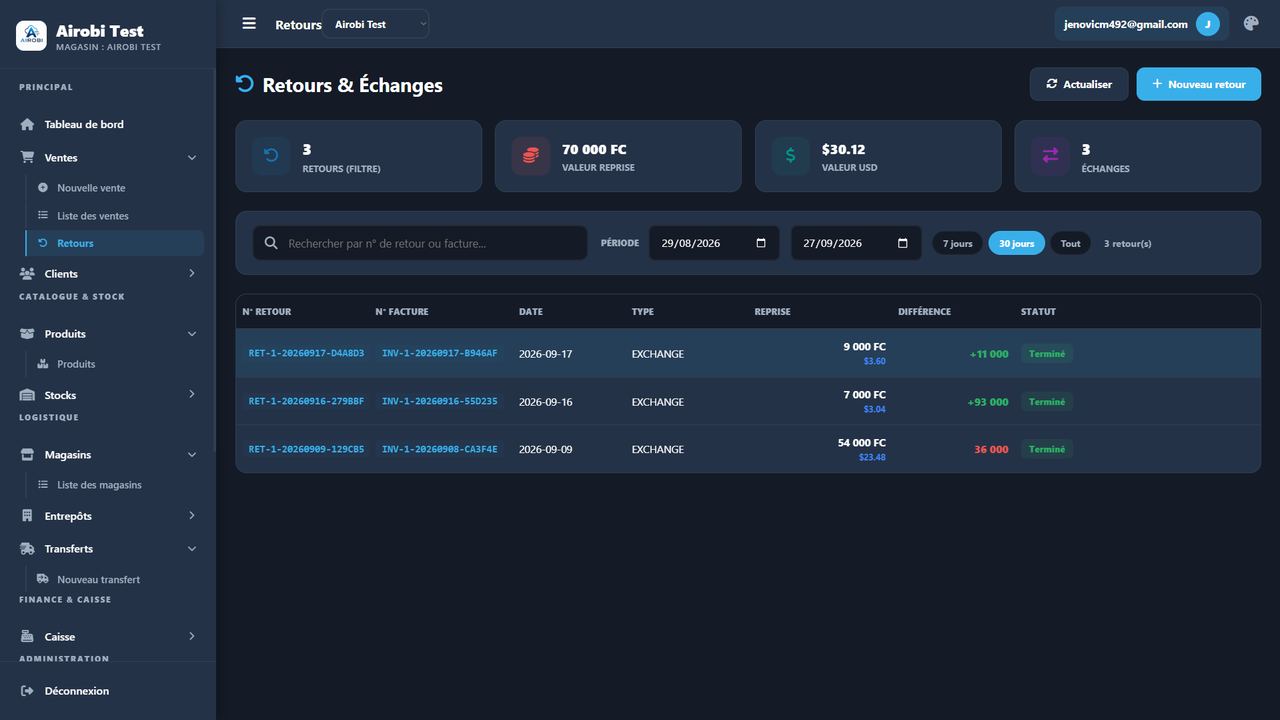Click the user avatar J icon

tap(1208, 24)
